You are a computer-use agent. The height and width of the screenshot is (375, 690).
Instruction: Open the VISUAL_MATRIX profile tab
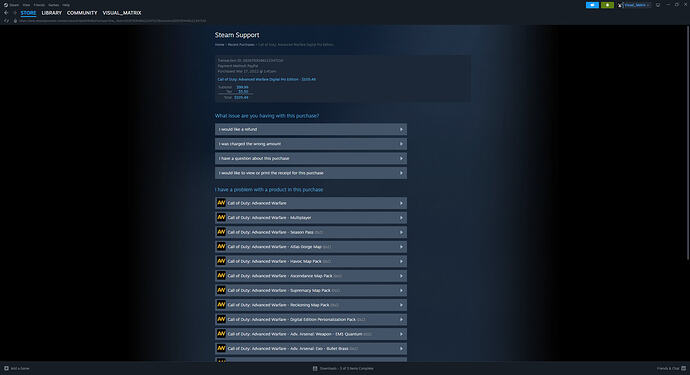point(122,13)
